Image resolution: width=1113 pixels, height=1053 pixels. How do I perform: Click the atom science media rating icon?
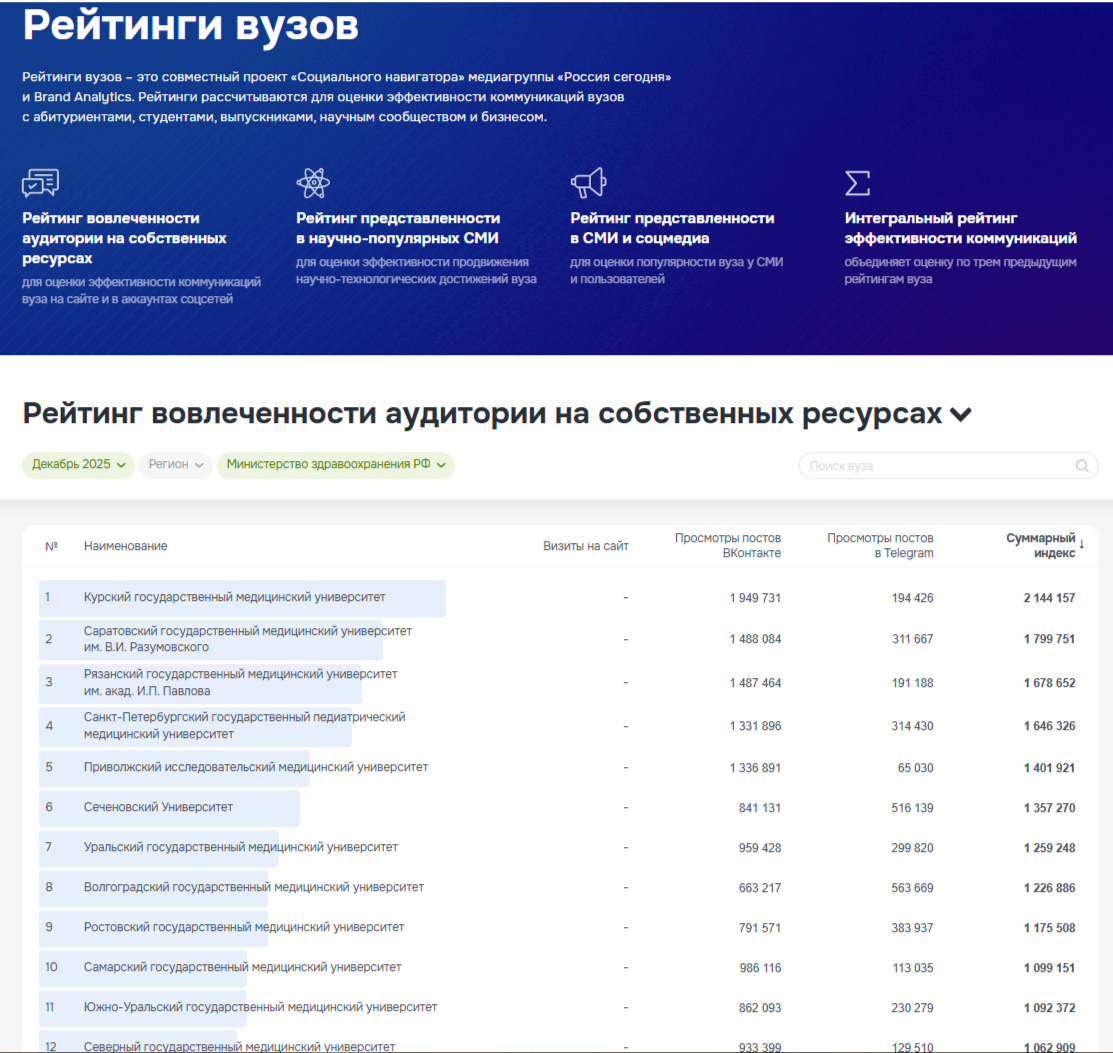click(313, 183)
